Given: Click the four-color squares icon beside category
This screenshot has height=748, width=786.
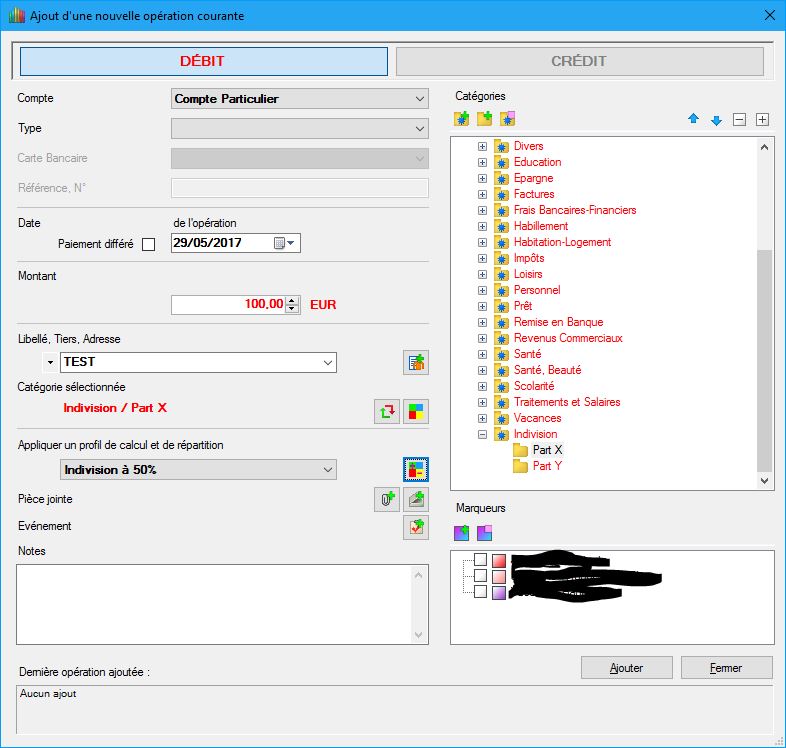Looking at the screenshot, I should (416, 410).
